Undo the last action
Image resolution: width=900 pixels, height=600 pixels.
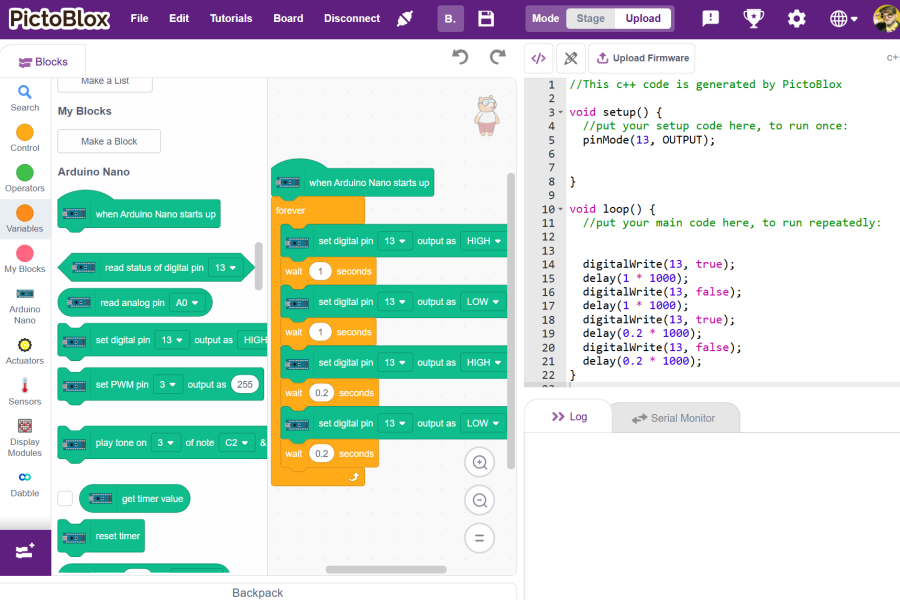click(459, 57)
